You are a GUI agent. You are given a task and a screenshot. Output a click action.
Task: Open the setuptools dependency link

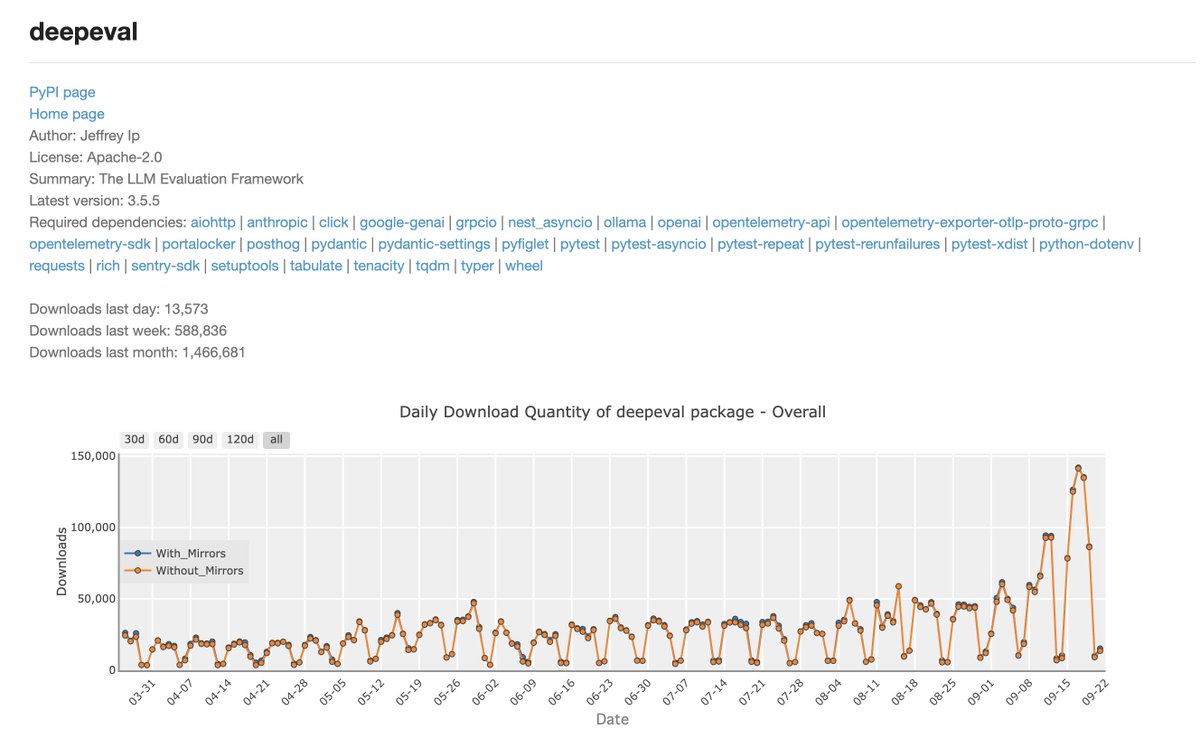click(245, 266)
